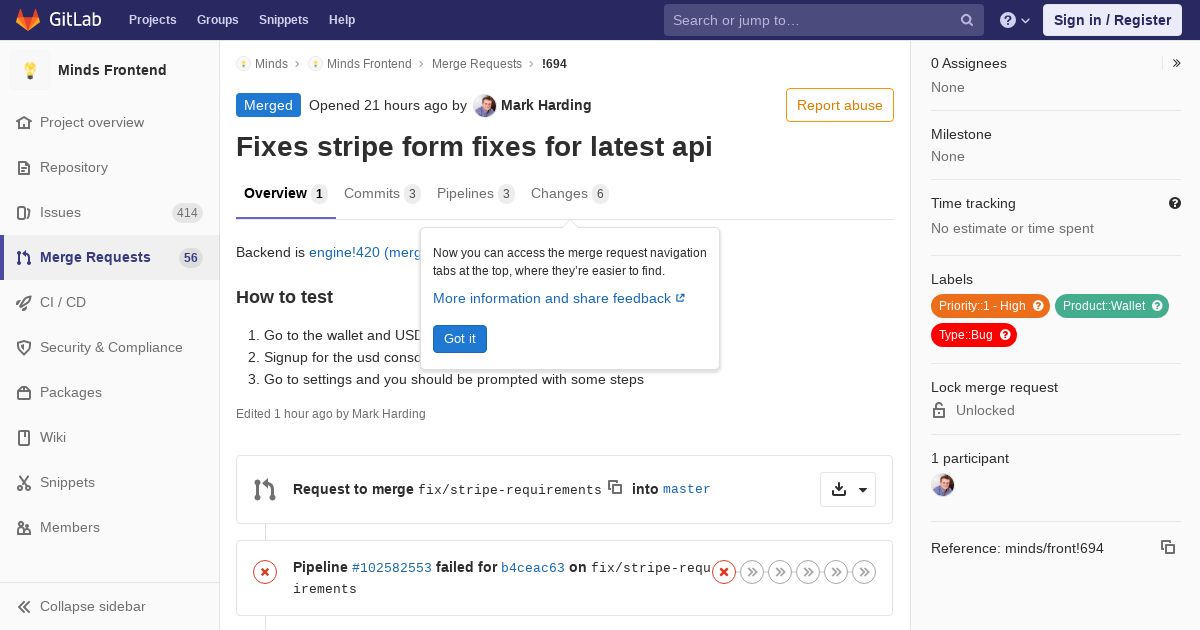Viewport: 1200px width, 630px height.
Task: Open Project overview in sidebar
Action: [x=92, y=122]
